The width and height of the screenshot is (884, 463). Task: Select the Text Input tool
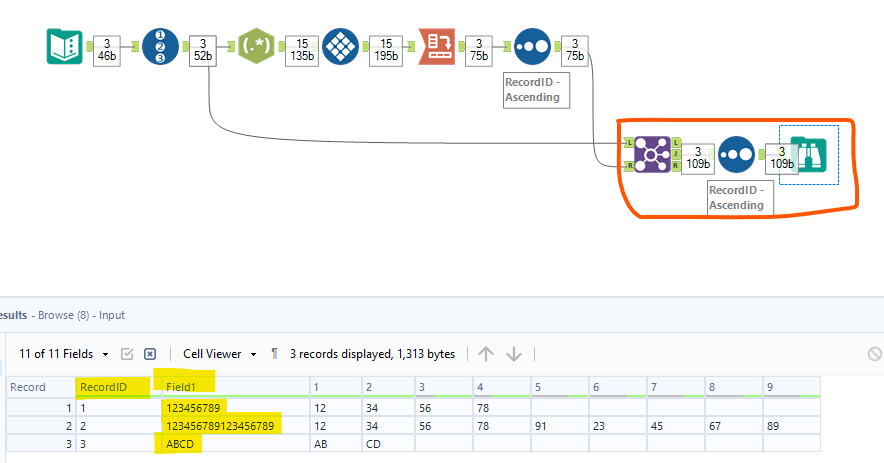tap(64, 46)
